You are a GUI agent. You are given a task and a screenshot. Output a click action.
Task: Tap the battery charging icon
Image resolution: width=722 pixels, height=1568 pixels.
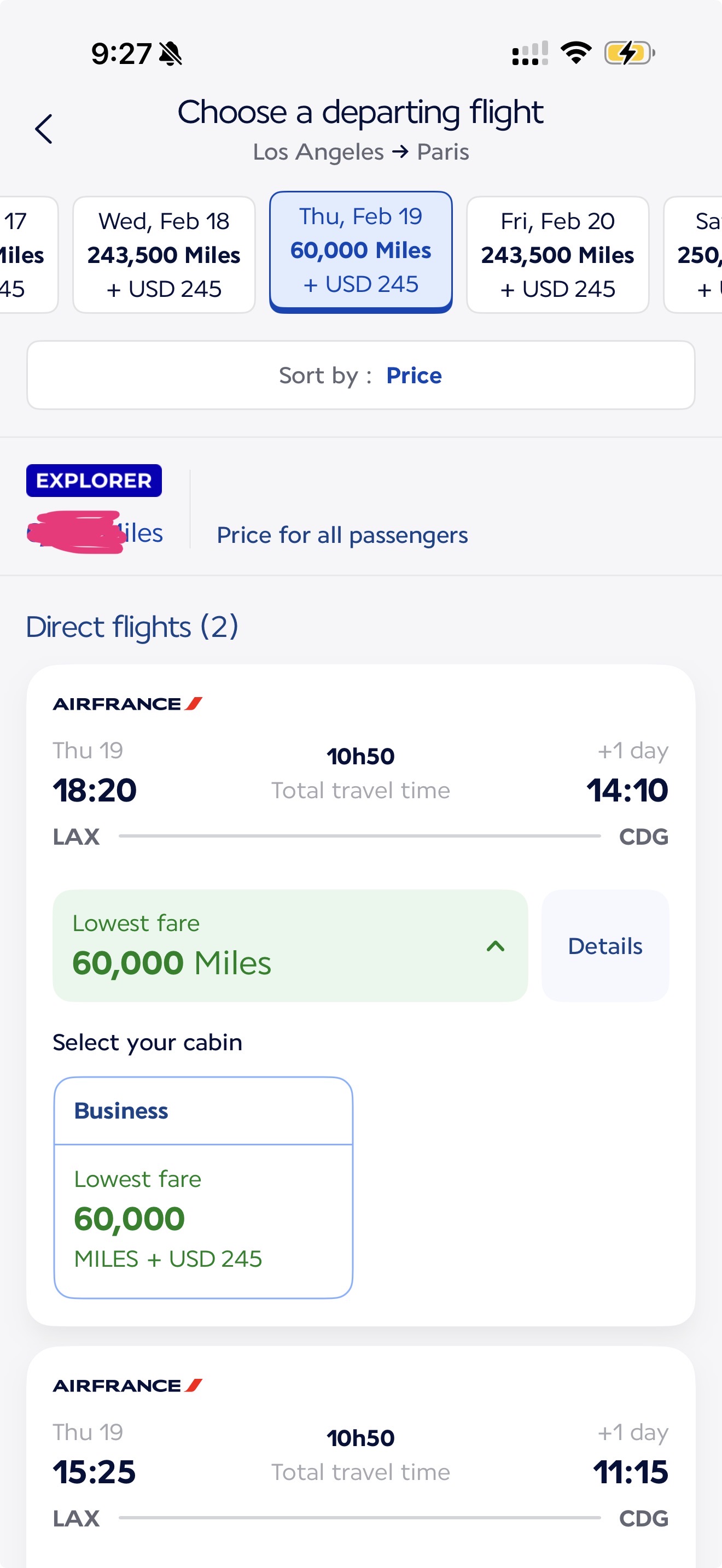629,53
